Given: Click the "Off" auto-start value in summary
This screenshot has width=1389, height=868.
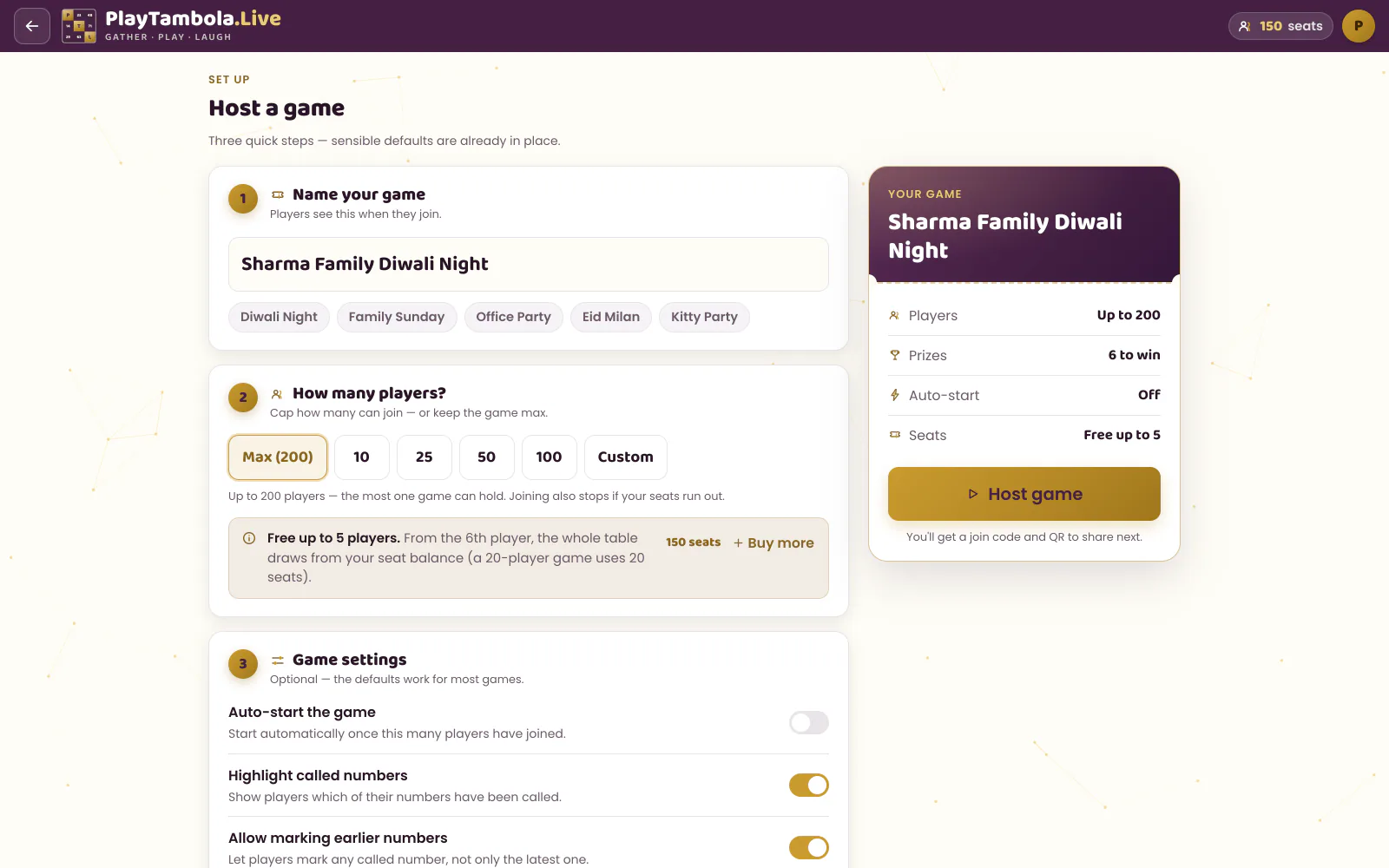Looking at the screenshot, I should click(x=1149, y=395).
